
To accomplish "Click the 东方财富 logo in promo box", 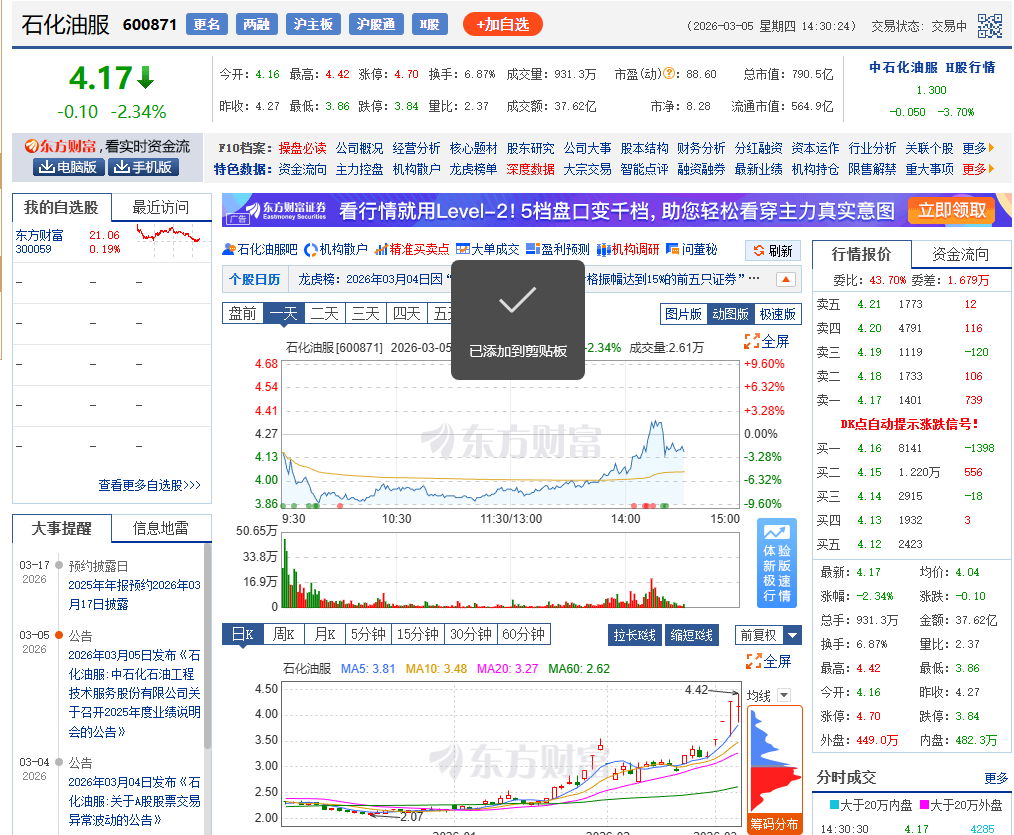I will 60,147.
